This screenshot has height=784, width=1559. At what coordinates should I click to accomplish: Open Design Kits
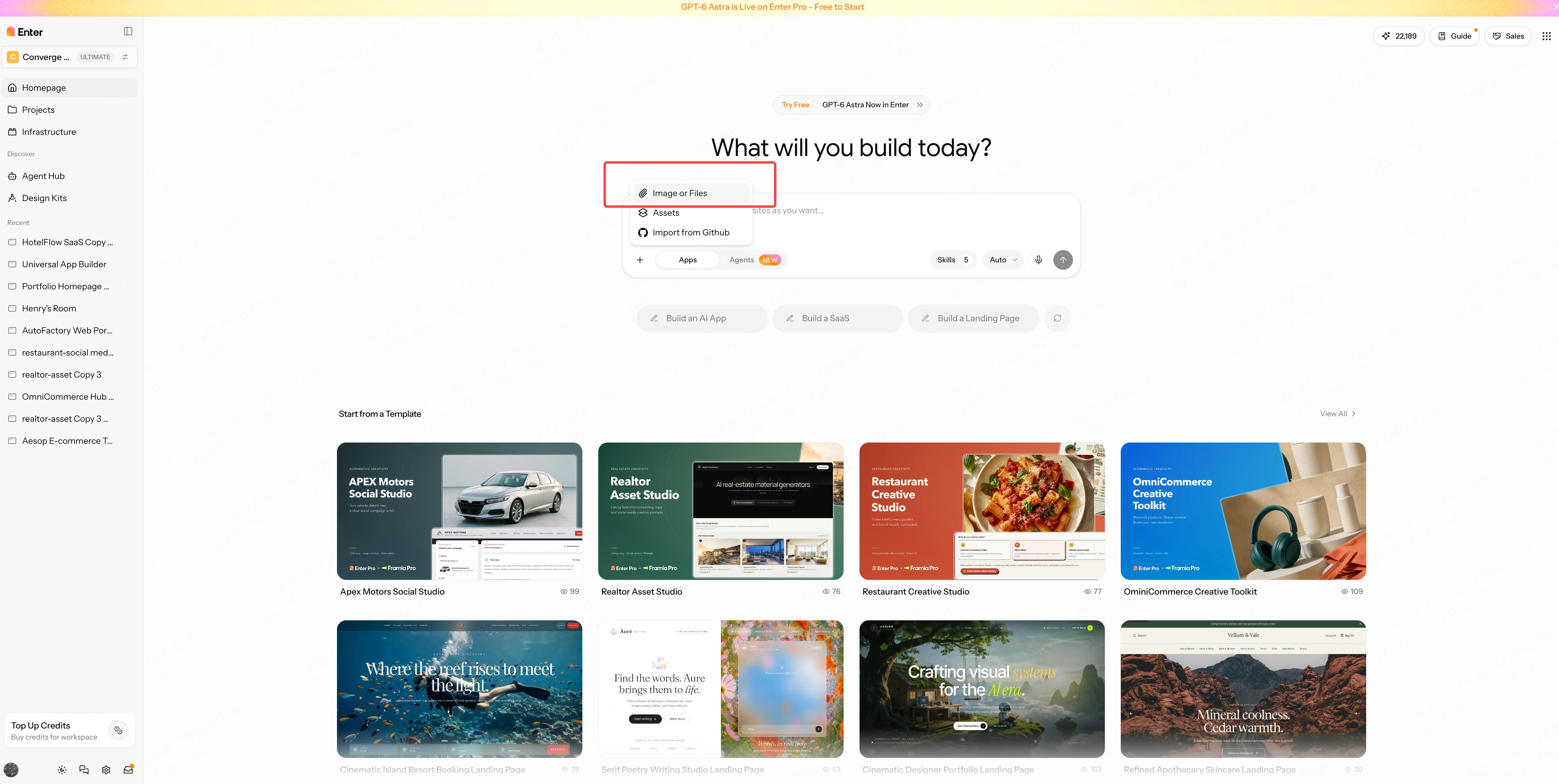pos(70,198)
